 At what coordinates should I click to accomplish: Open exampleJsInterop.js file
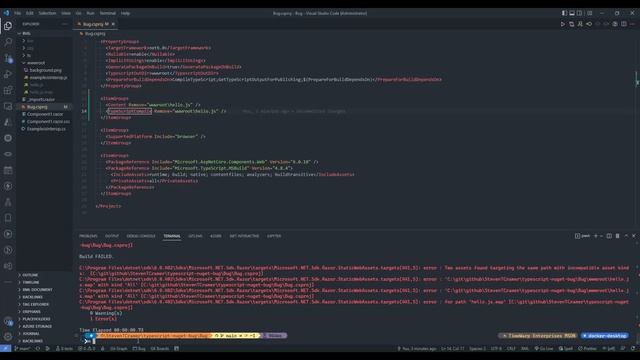[48, 78]
